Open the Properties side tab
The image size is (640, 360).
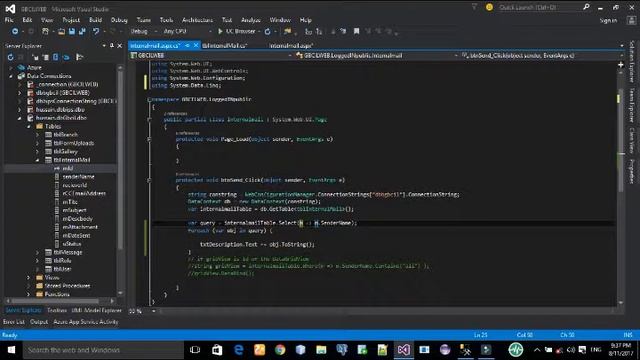tap(632, 171)
